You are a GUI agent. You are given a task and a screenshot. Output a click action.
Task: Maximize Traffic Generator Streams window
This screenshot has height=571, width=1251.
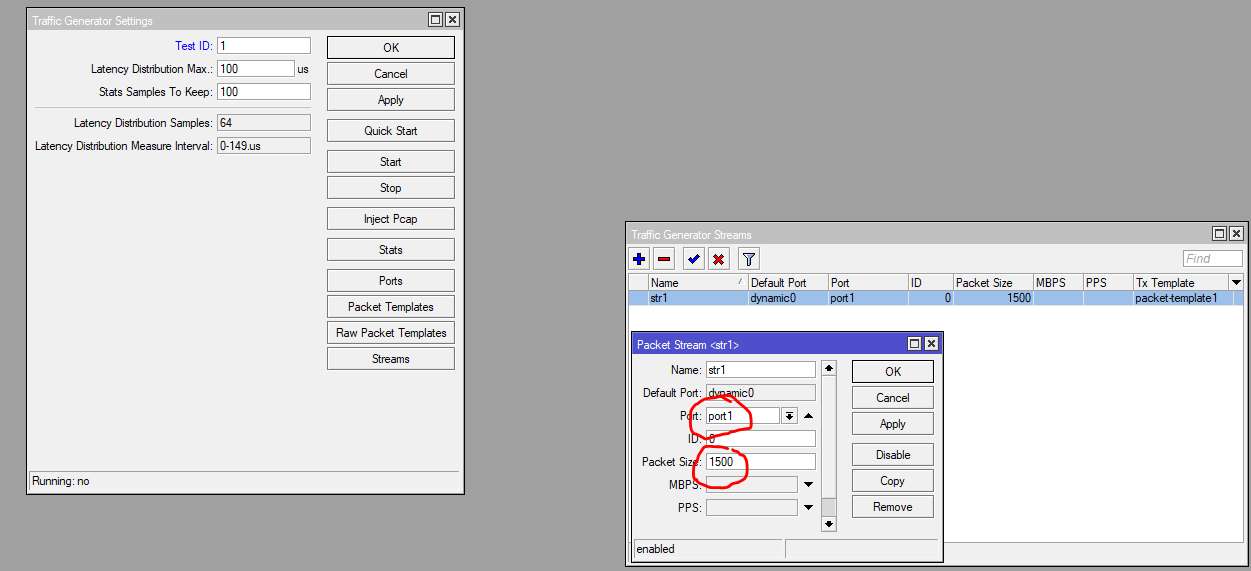point(1219,234)
